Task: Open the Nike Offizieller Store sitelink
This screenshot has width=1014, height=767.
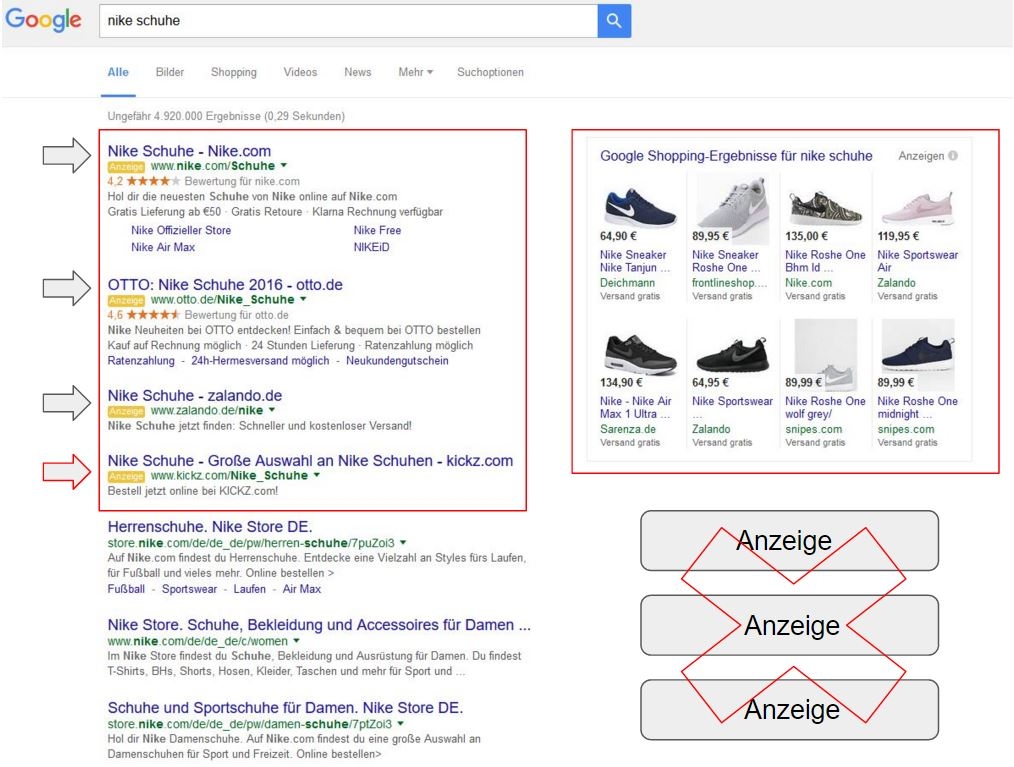Action: [181, 230]
